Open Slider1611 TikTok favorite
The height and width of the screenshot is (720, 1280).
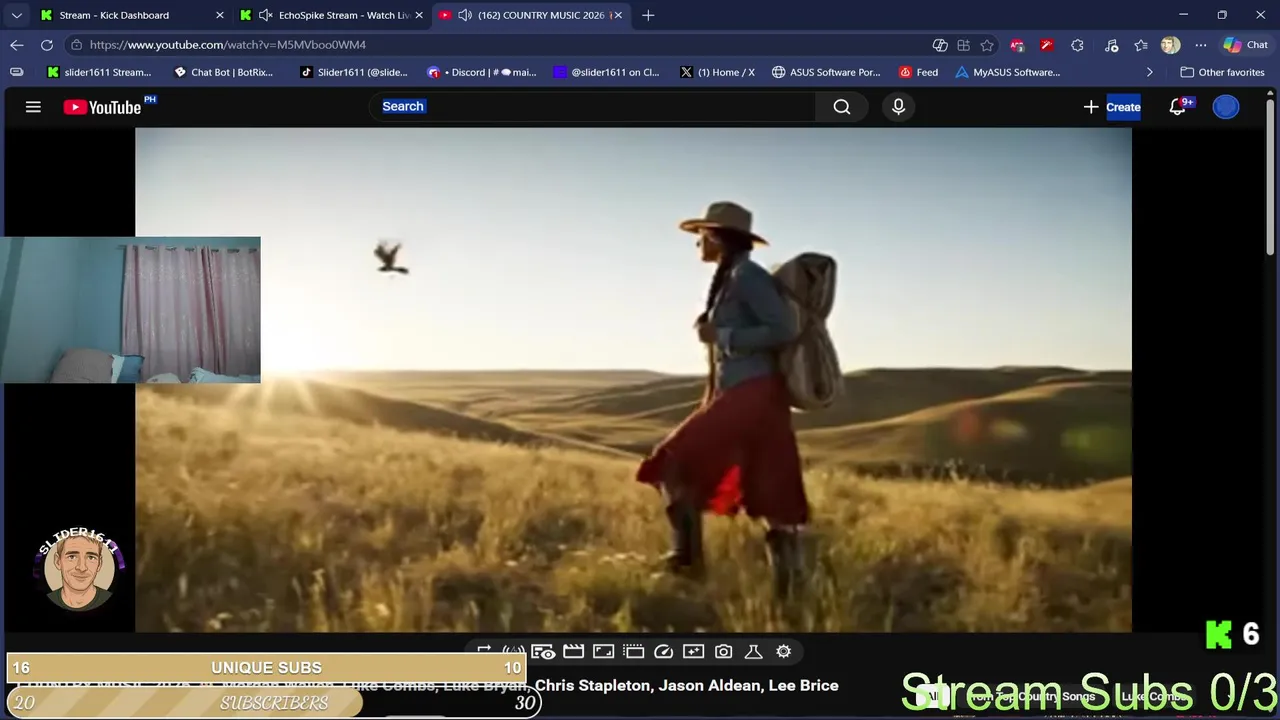click(354, 72)
